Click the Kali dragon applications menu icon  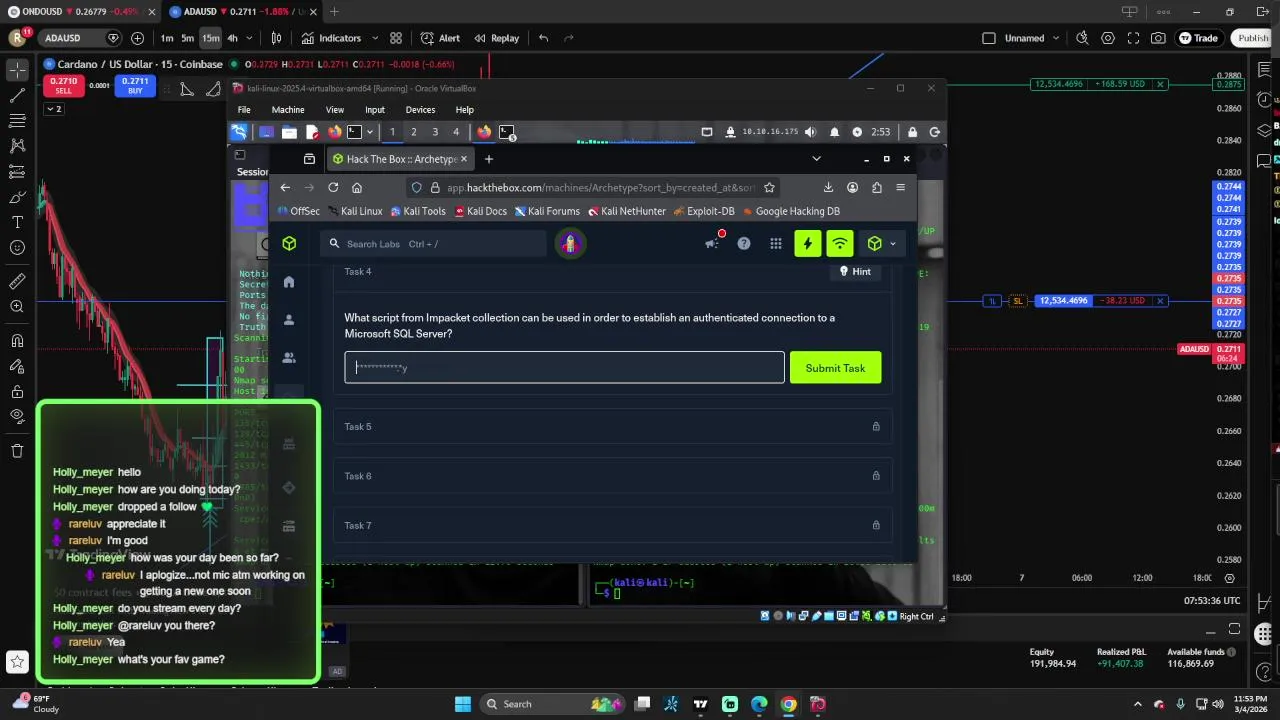pos(239,132)
